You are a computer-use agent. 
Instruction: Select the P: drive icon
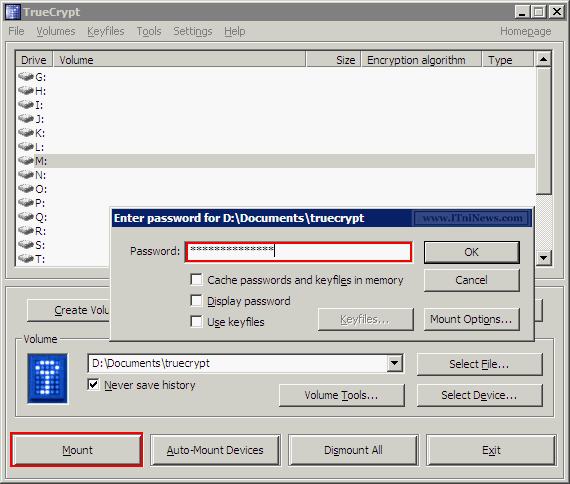point(26,202)
